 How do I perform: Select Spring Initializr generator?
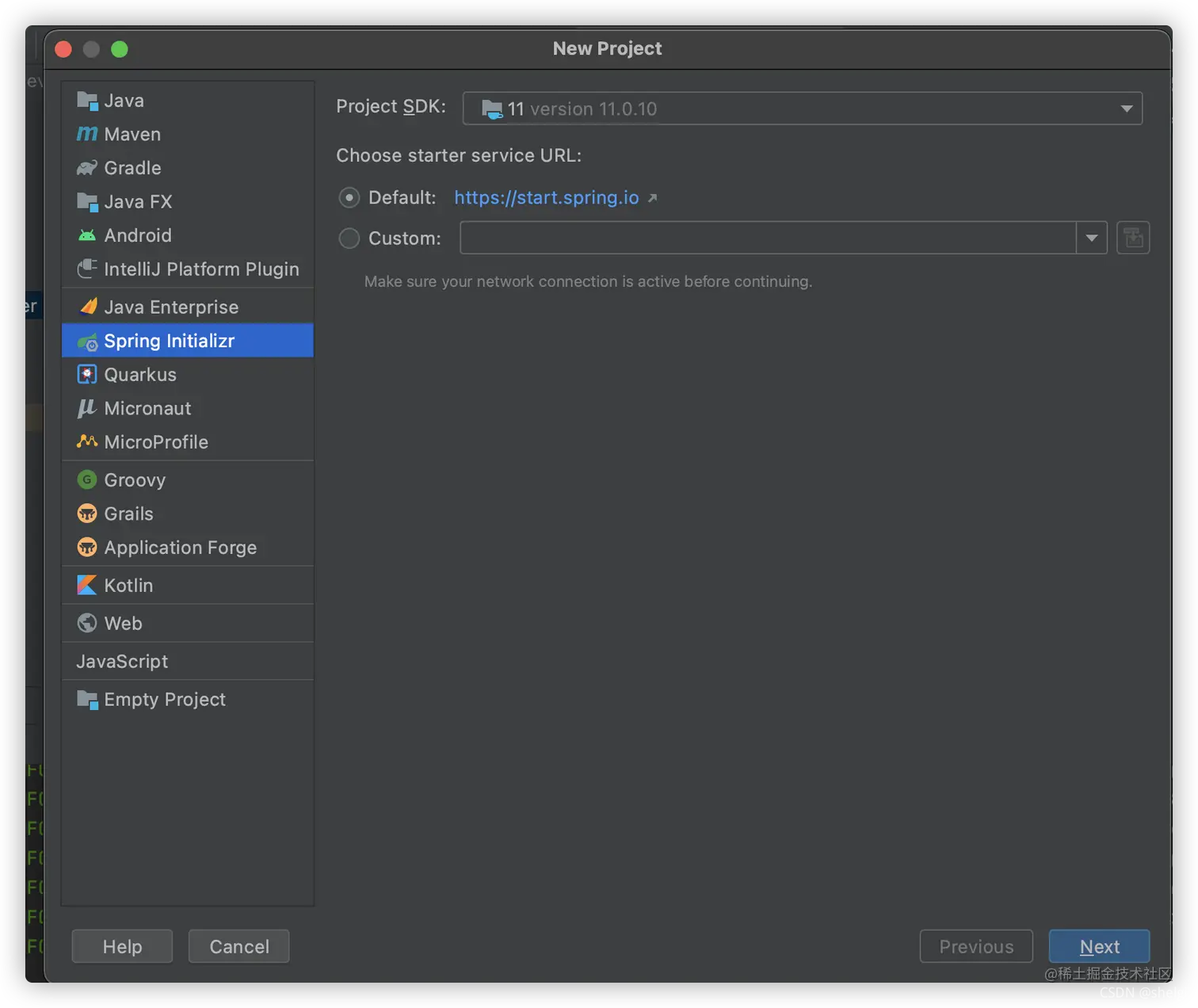tap(188, 341)
